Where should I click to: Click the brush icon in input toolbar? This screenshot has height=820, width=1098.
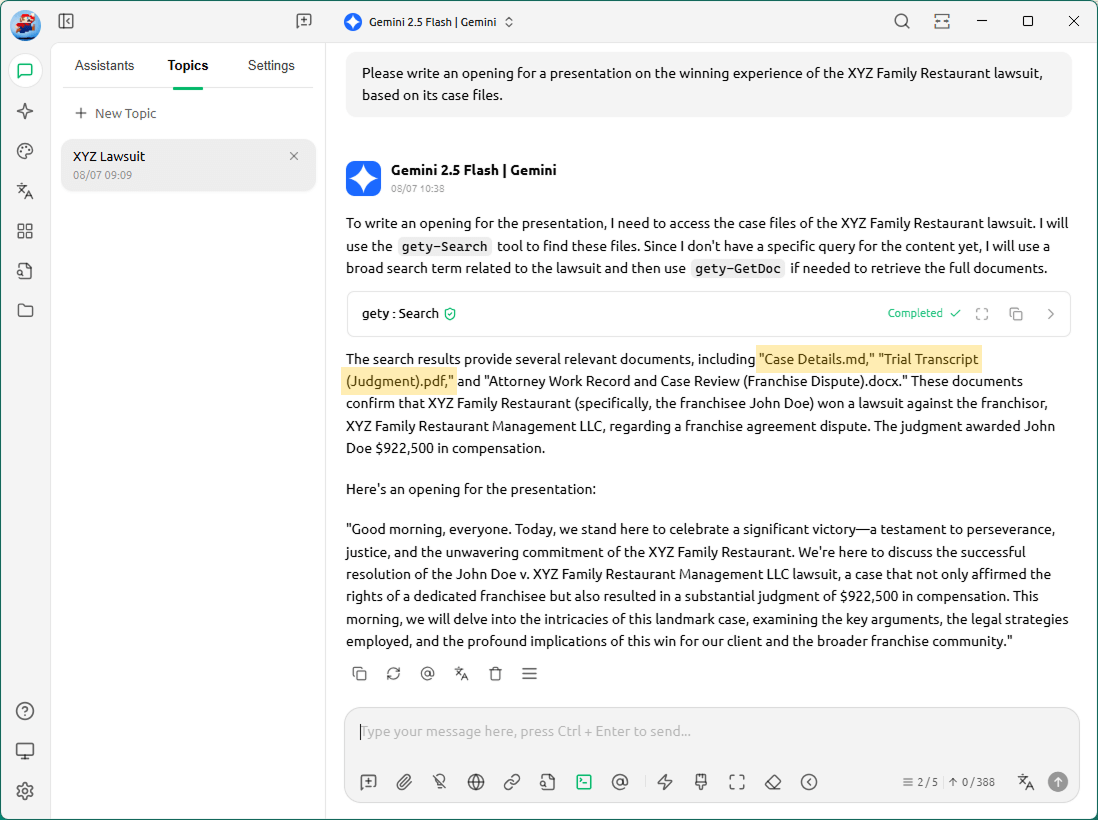click(701, 782)
